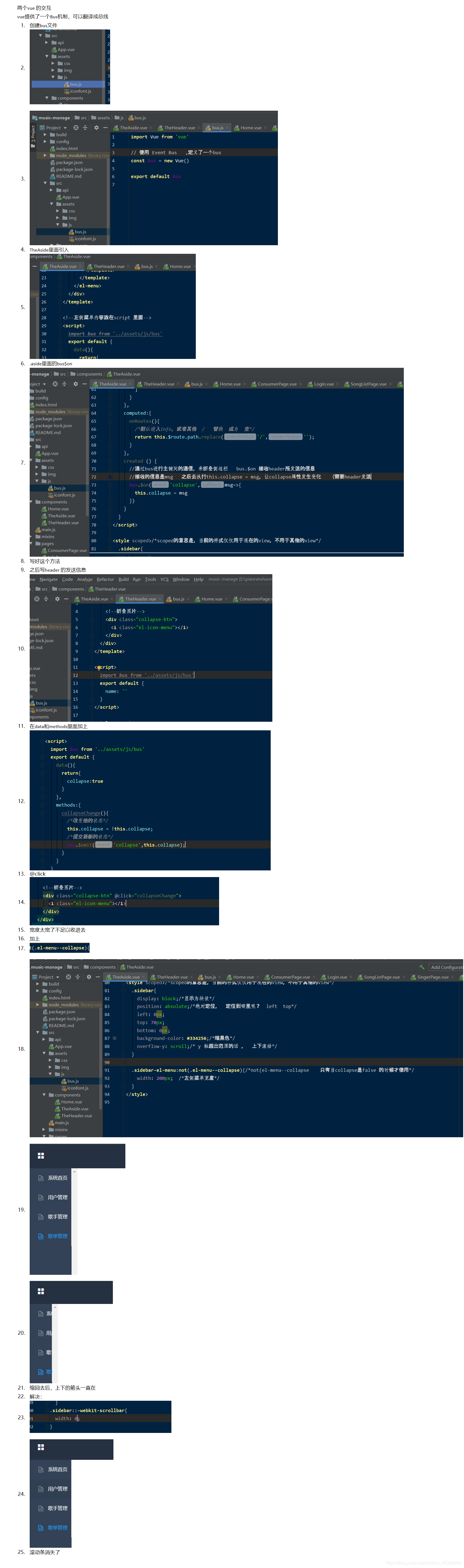The image size is (464, 1568).
Task: Click collapse grid icon above expanded 系统首页 menu with scrollbar
Action: click(x=41, y=1155)
